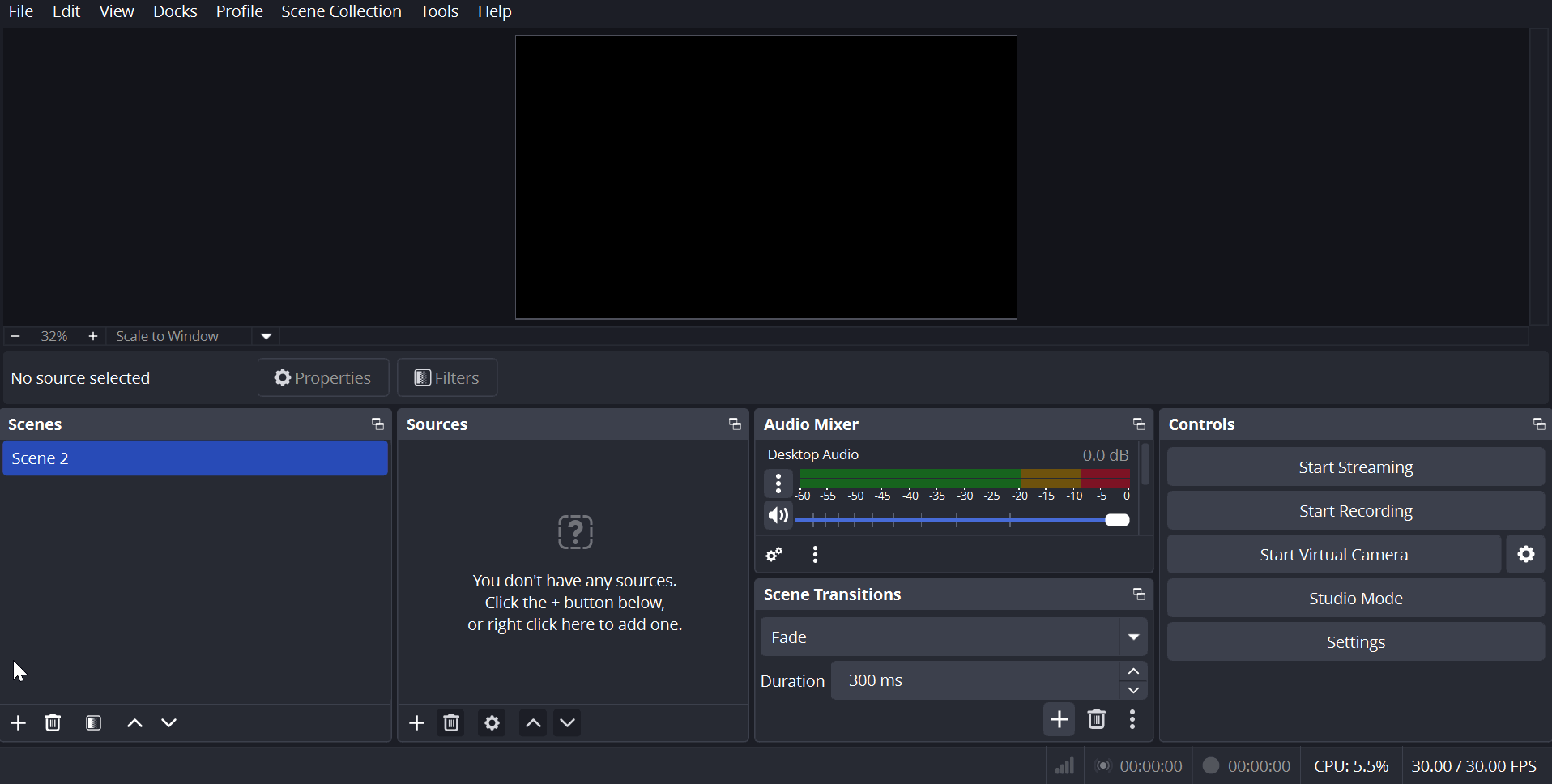
Task: Open source properties gear in Sources dock
Action: coord(492,723)
